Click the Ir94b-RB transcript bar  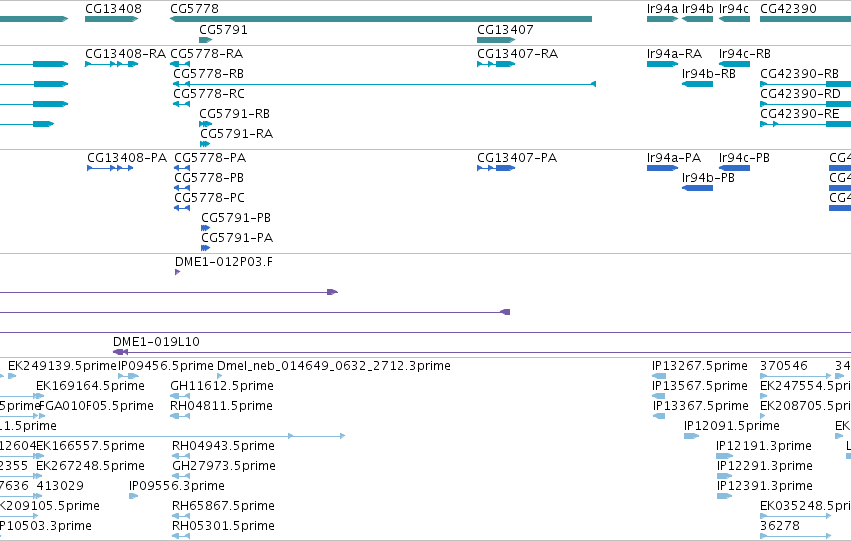point(697,84)
